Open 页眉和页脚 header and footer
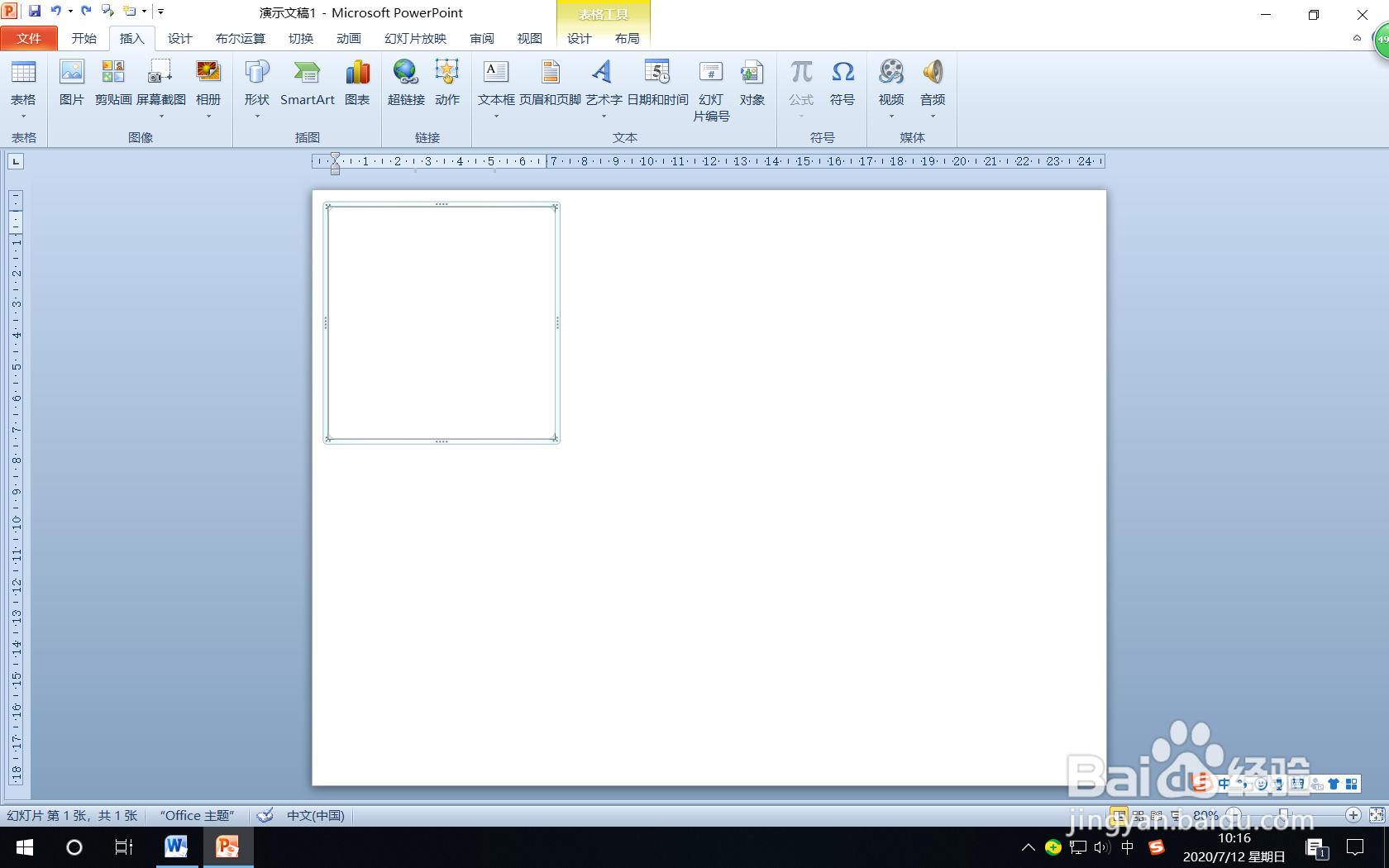Image resolution: width=1389 pixels, height=868 pixels. [x=551, y=83]
